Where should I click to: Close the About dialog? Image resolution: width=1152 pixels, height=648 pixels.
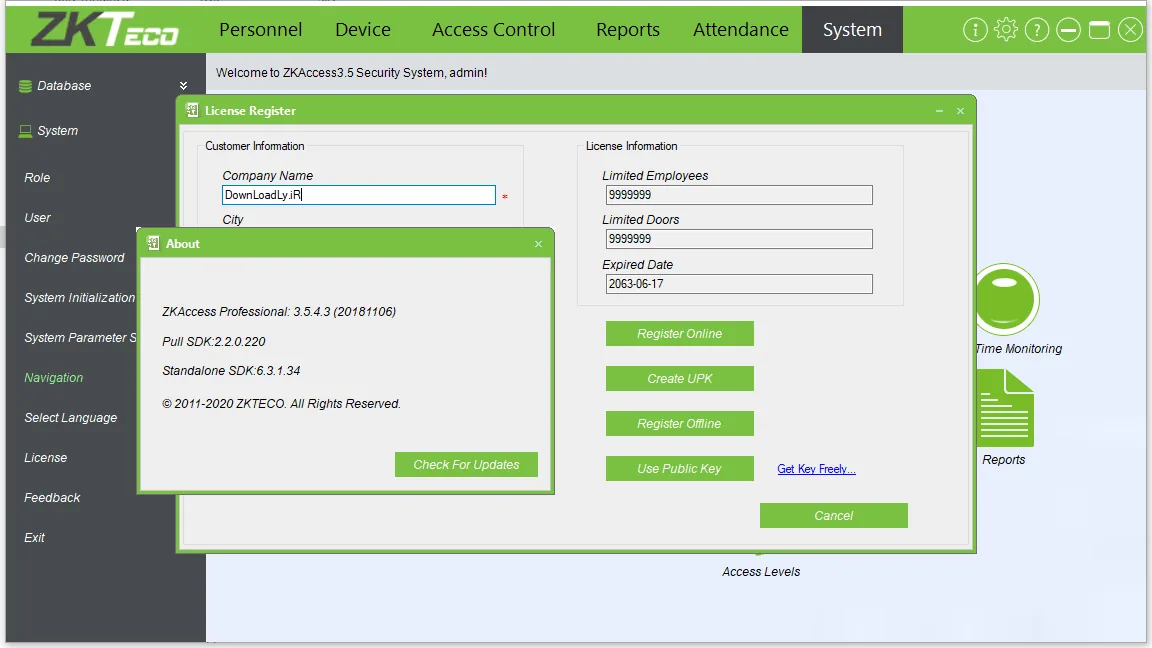pos(539,244)
